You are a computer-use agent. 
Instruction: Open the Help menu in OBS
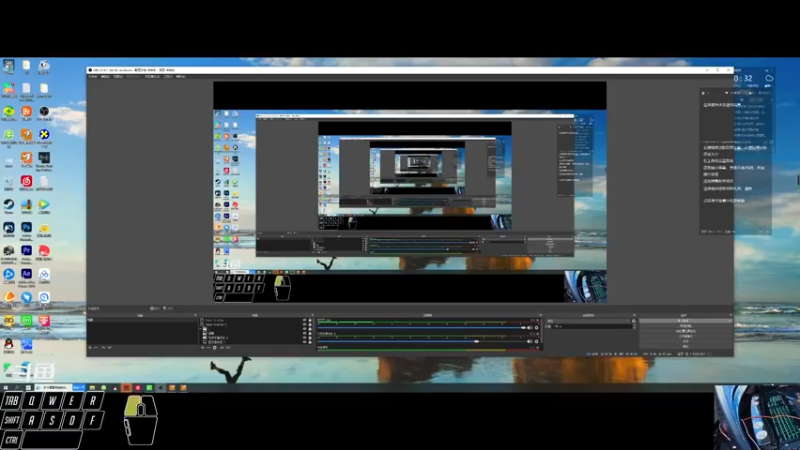pos(181,77)
